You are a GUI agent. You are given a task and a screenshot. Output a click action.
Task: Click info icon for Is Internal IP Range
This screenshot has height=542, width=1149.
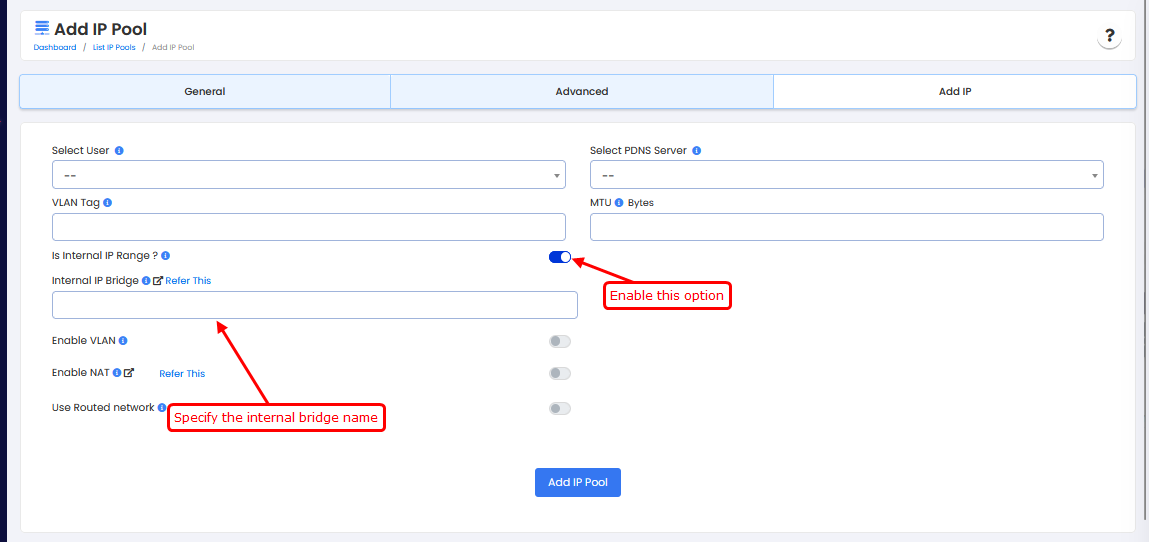(166, 256)
